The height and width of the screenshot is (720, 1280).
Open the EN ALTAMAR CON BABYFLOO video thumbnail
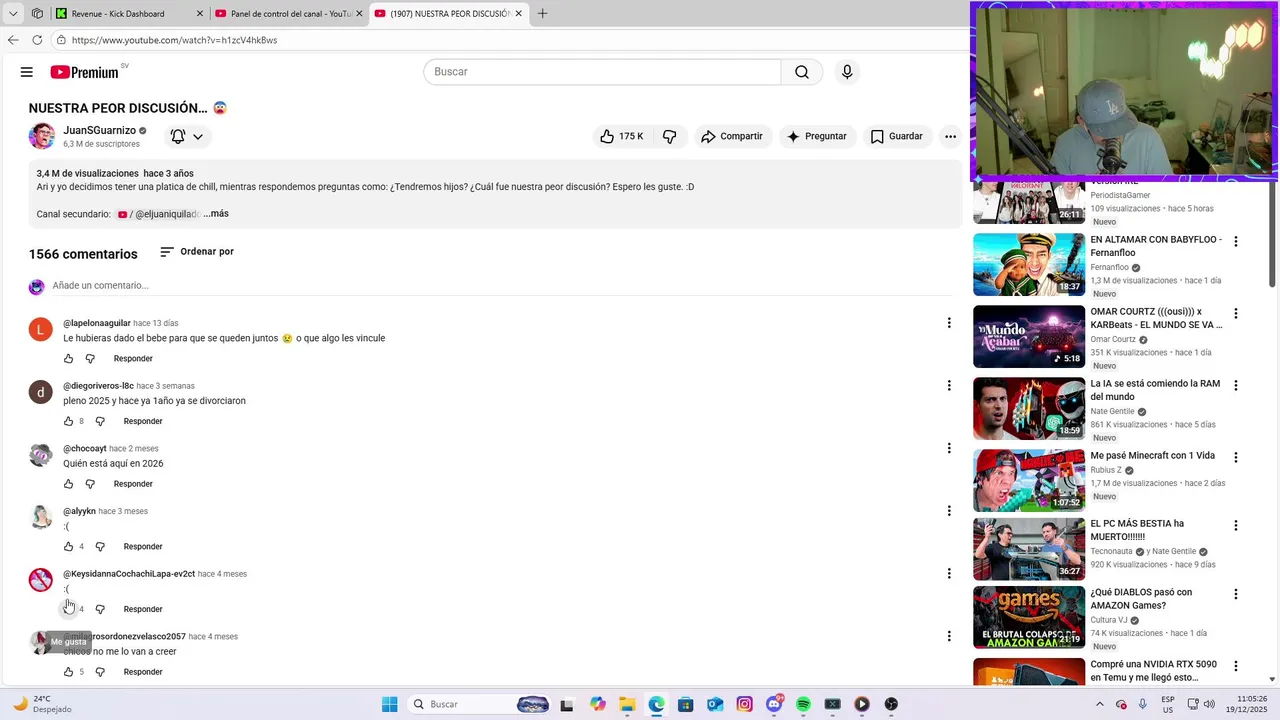(x=1029, y=265)
